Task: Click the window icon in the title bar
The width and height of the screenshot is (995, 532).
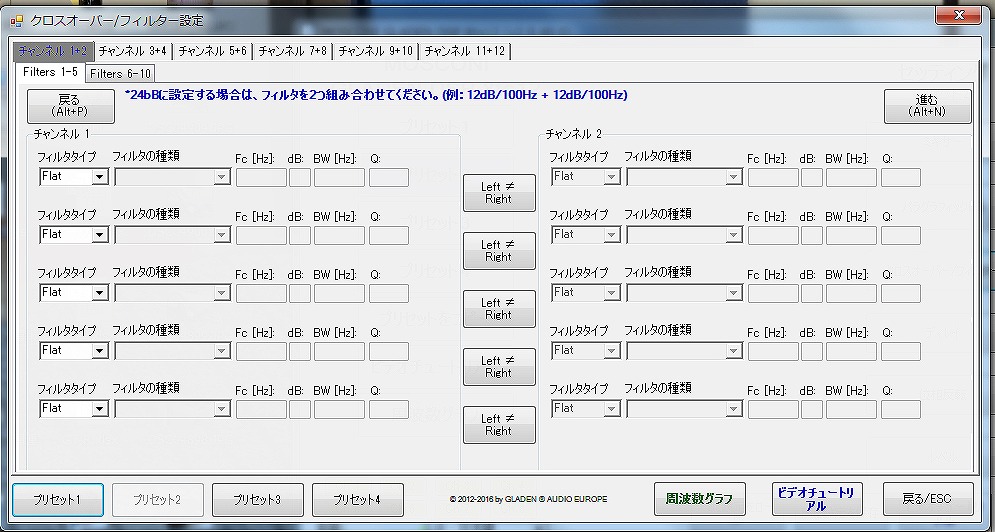Action: (x=17, y=19)
